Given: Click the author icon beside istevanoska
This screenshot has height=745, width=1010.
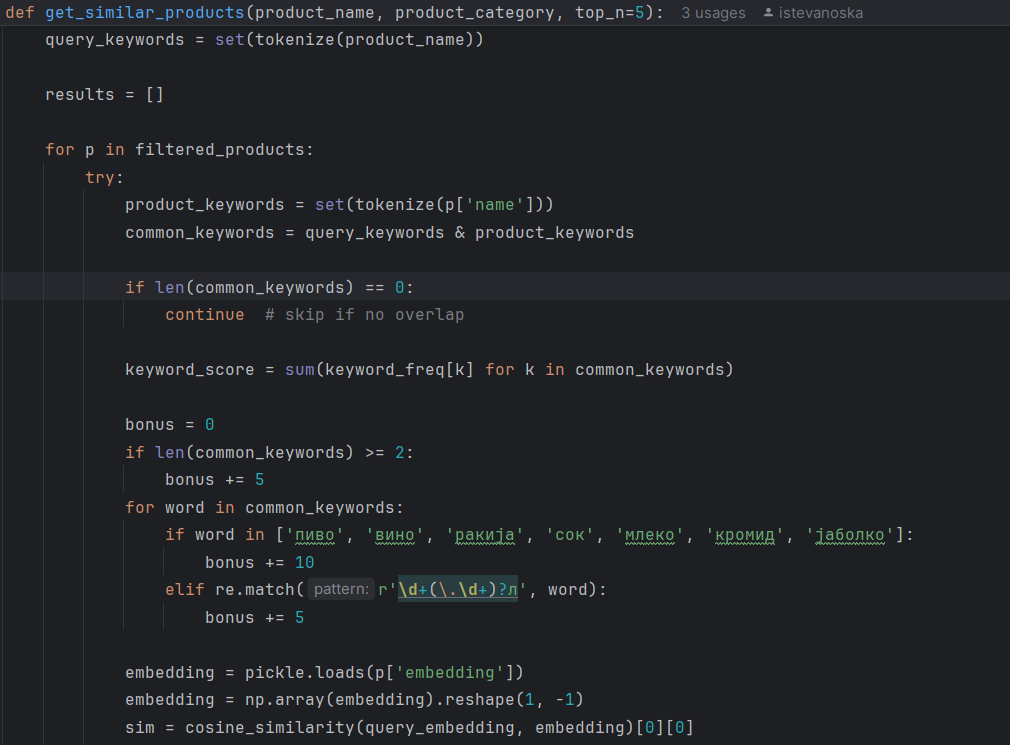Looking at the screenshot, I should [x=767, y=13].
